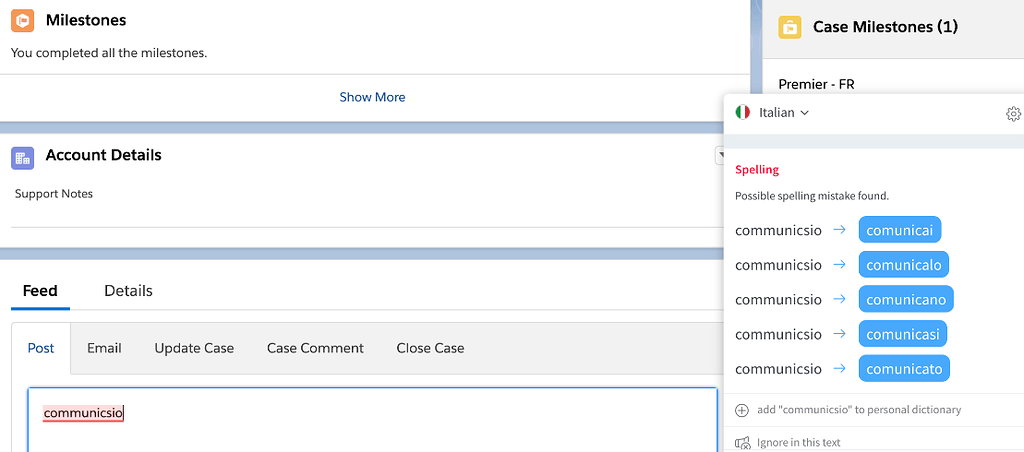
Task: Click the Italian flag icon
Action: (x=743, y=112)
